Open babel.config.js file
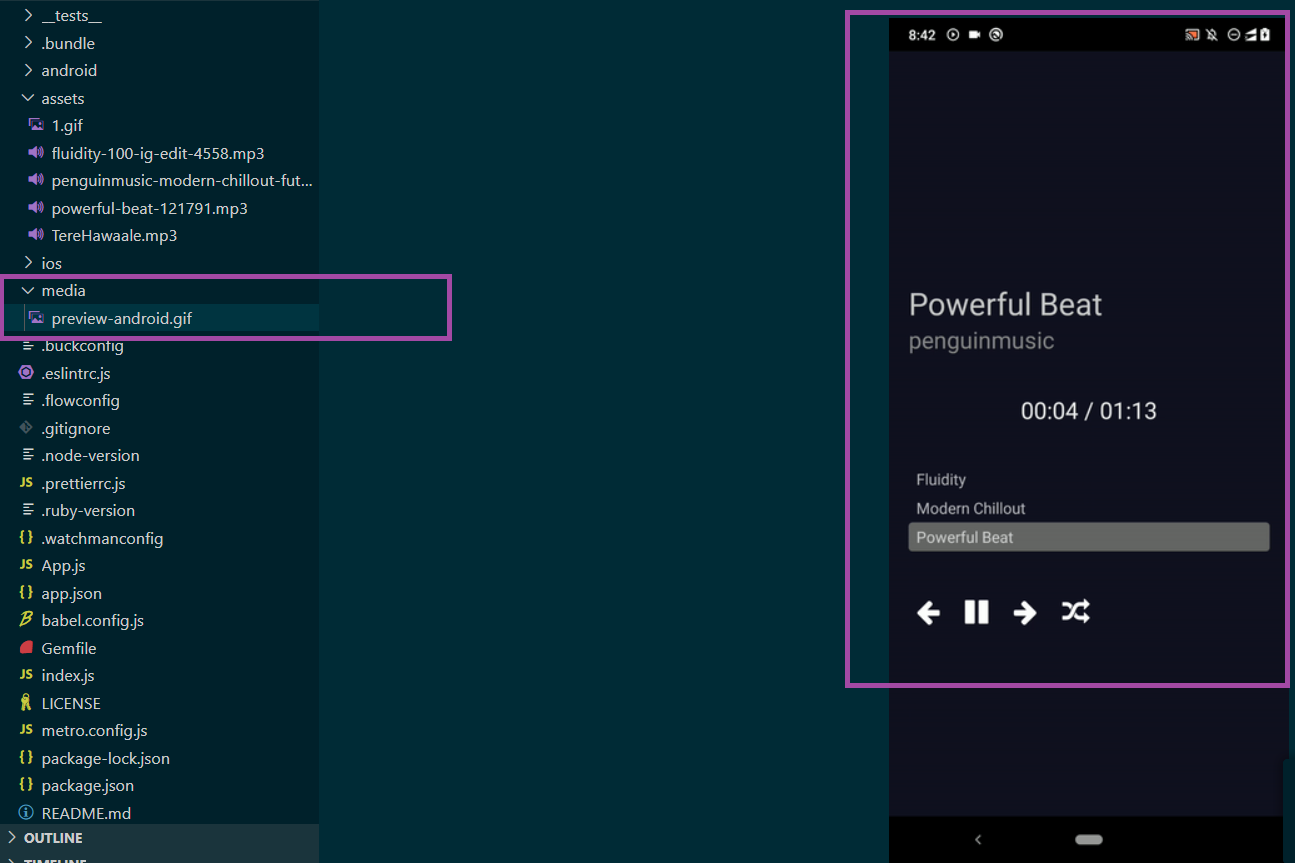1295x863 pixels. (92, 620)
